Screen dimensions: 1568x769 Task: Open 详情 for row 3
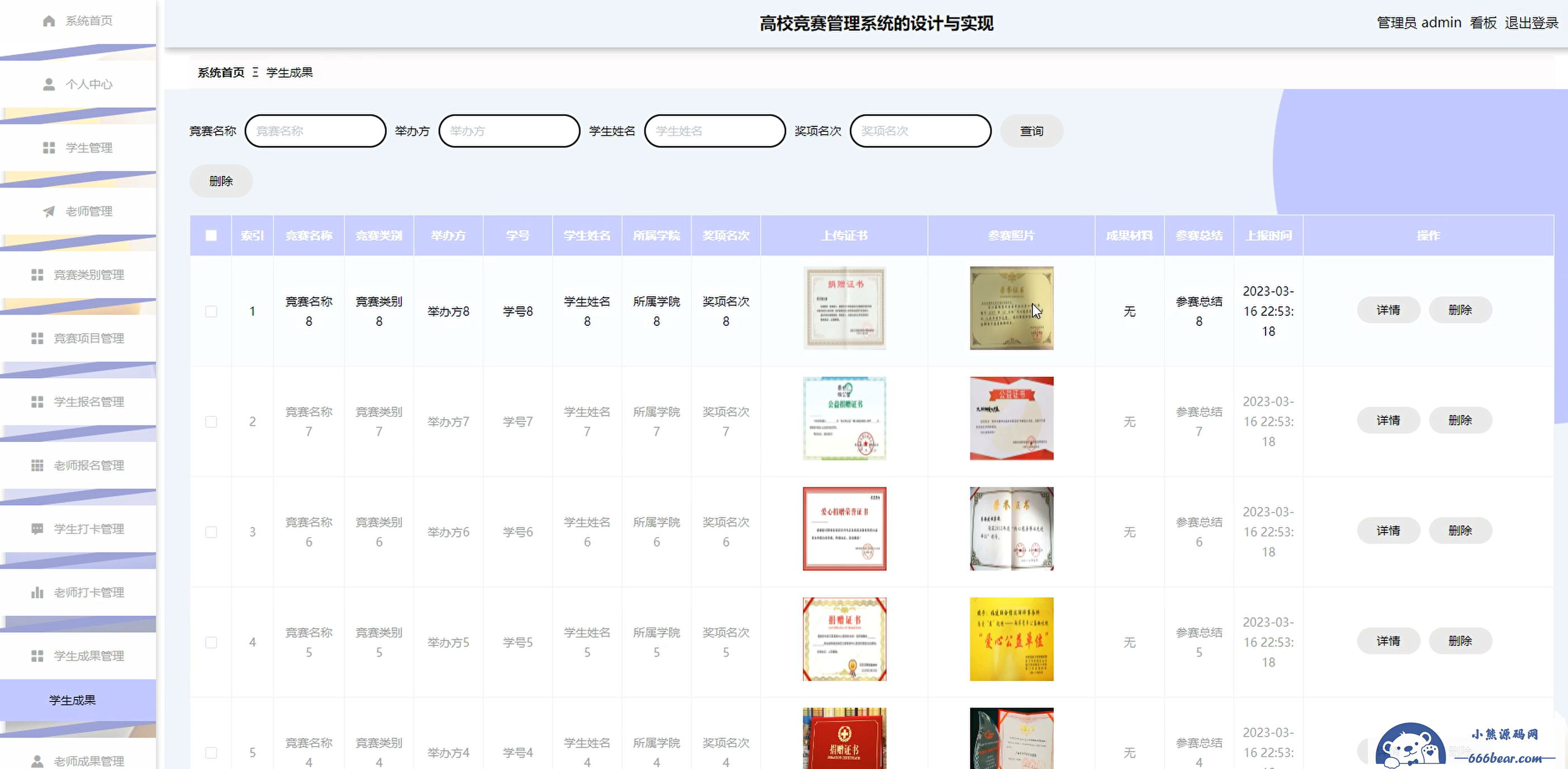coord(1389,530)
